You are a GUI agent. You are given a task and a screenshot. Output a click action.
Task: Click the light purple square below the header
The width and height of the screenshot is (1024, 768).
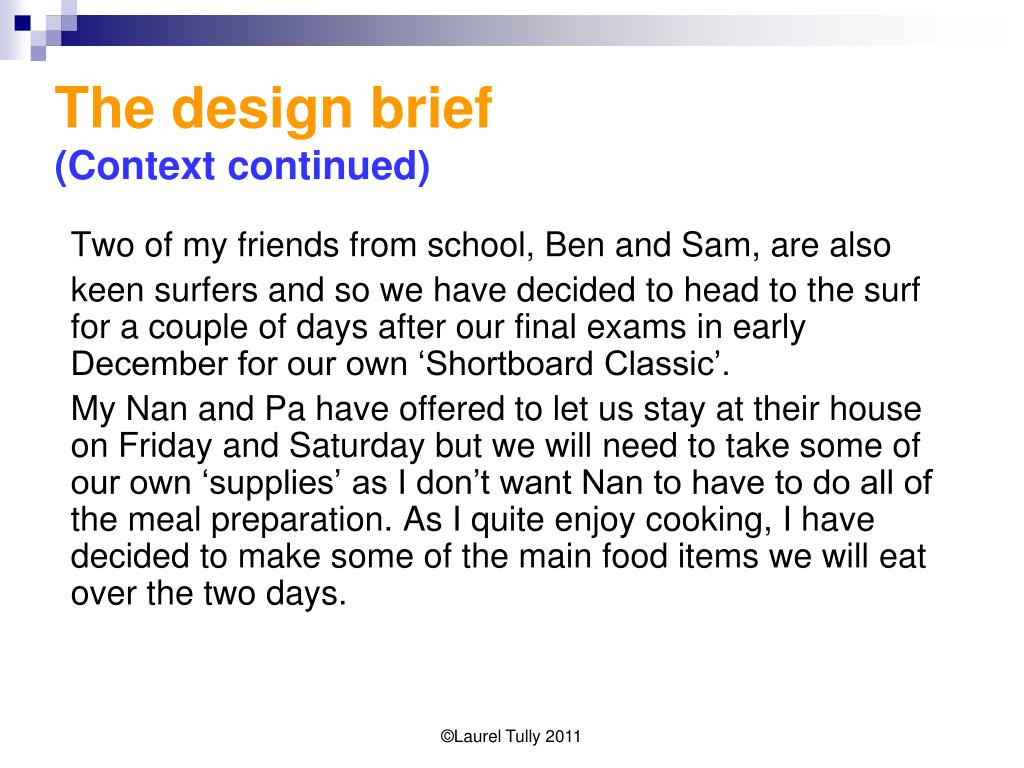coord(39,53)
